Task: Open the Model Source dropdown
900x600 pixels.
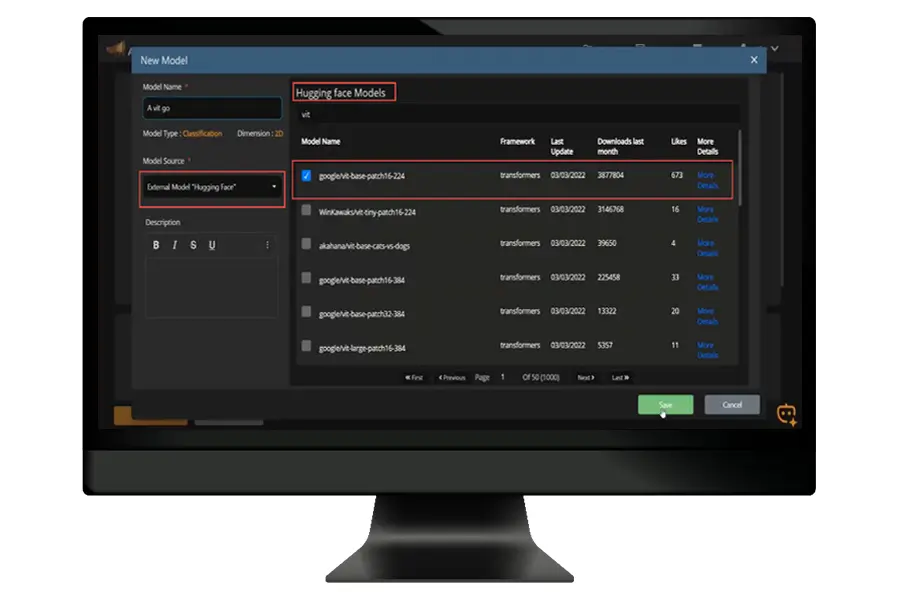Action: (212, 187)
